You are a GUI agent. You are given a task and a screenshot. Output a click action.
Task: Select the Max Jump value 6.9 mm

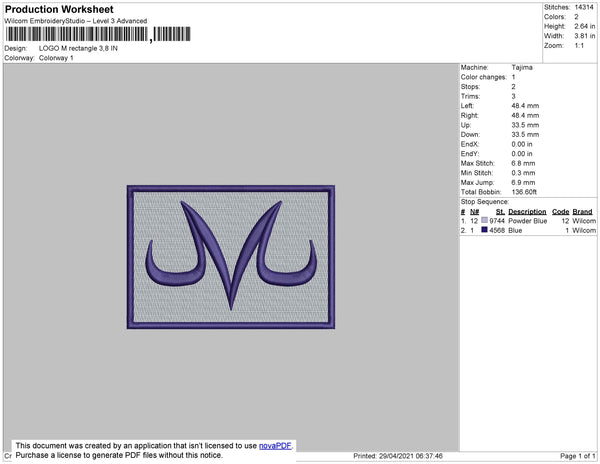click(x=523, y=182)
